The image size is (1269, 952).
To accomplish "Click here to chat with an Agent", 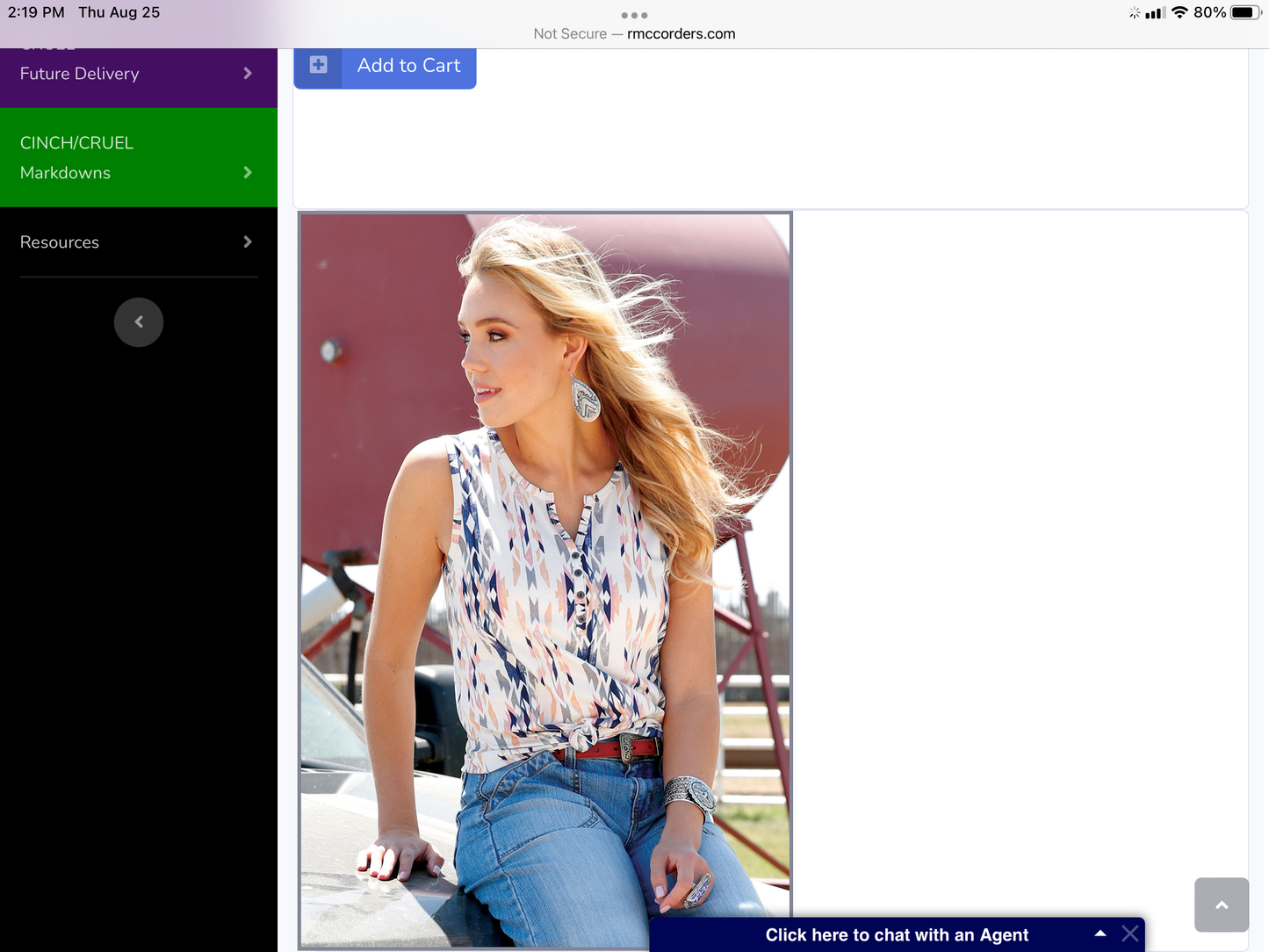I will (x=896, y=935).
